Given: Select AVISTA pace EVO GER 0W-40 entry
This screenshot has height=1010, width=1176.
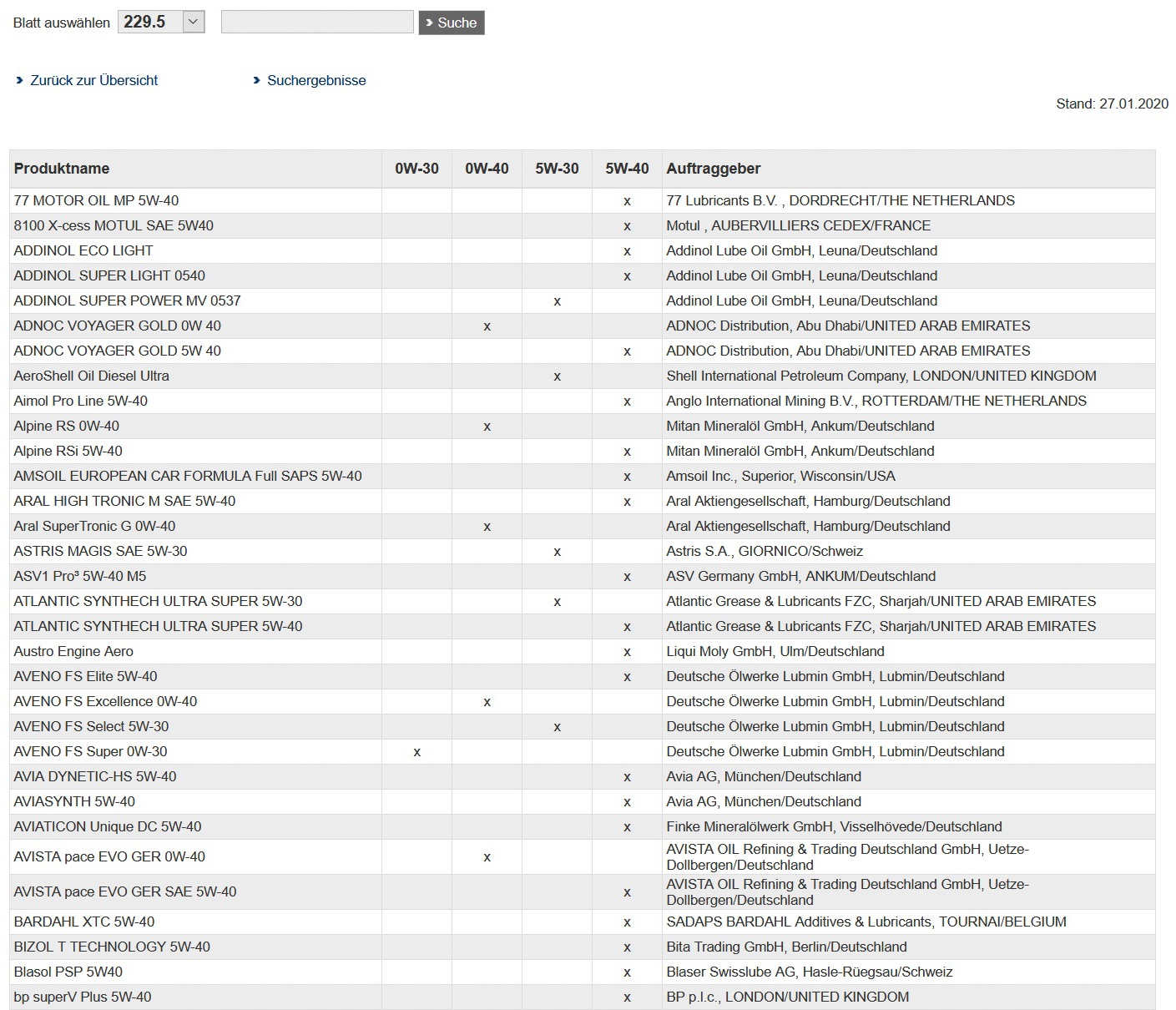Looking at the screenshot, I should [109, 857].
